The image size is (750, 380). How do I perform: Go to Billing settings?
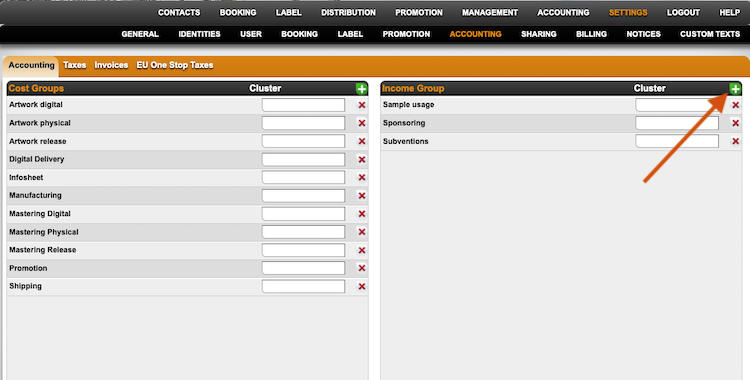(591, 34)
